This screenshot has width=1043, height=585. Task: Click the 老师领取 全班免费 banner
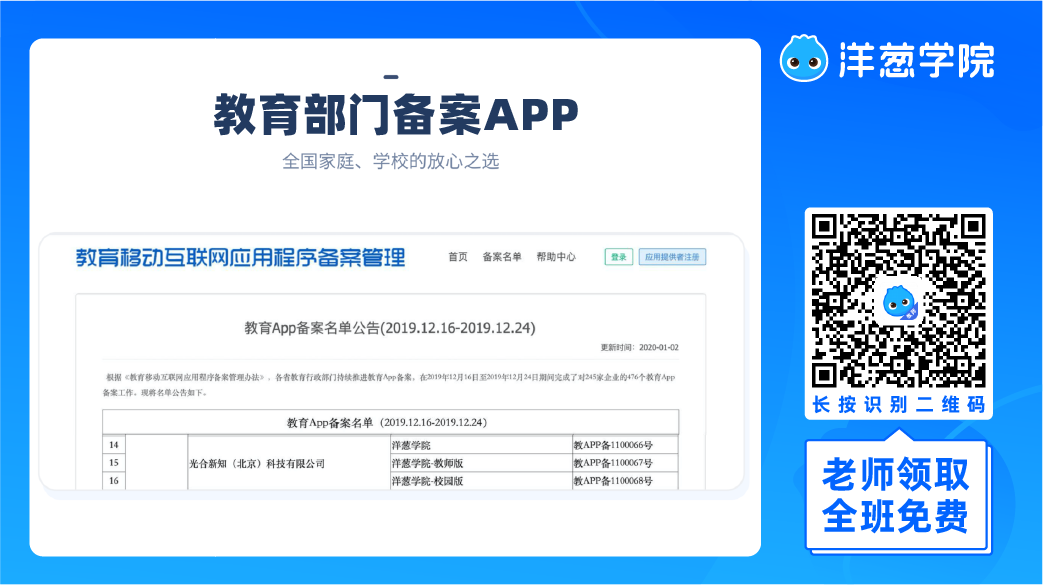click(x=896, y=495)
